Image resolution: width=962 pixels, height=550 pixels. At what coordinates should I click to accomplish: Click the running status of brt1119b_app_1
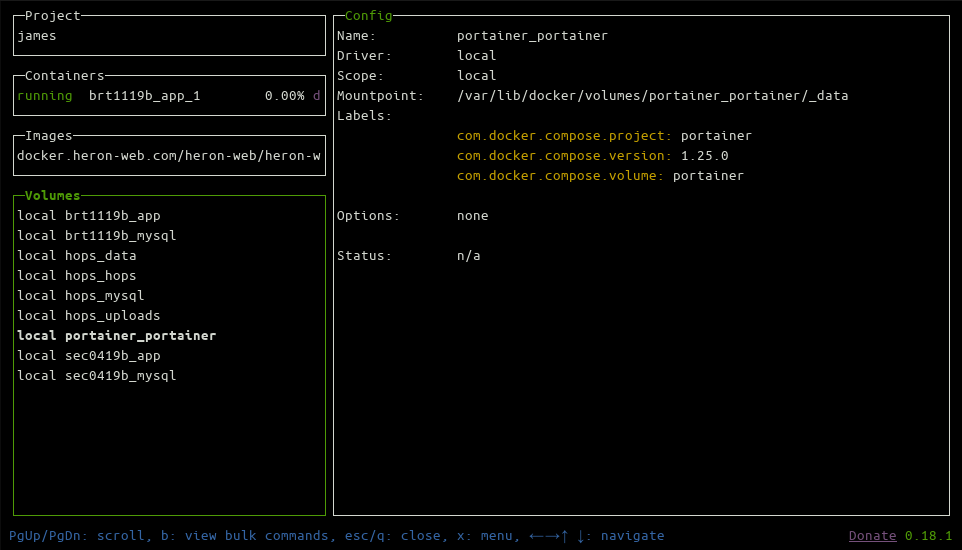[45, 96]
